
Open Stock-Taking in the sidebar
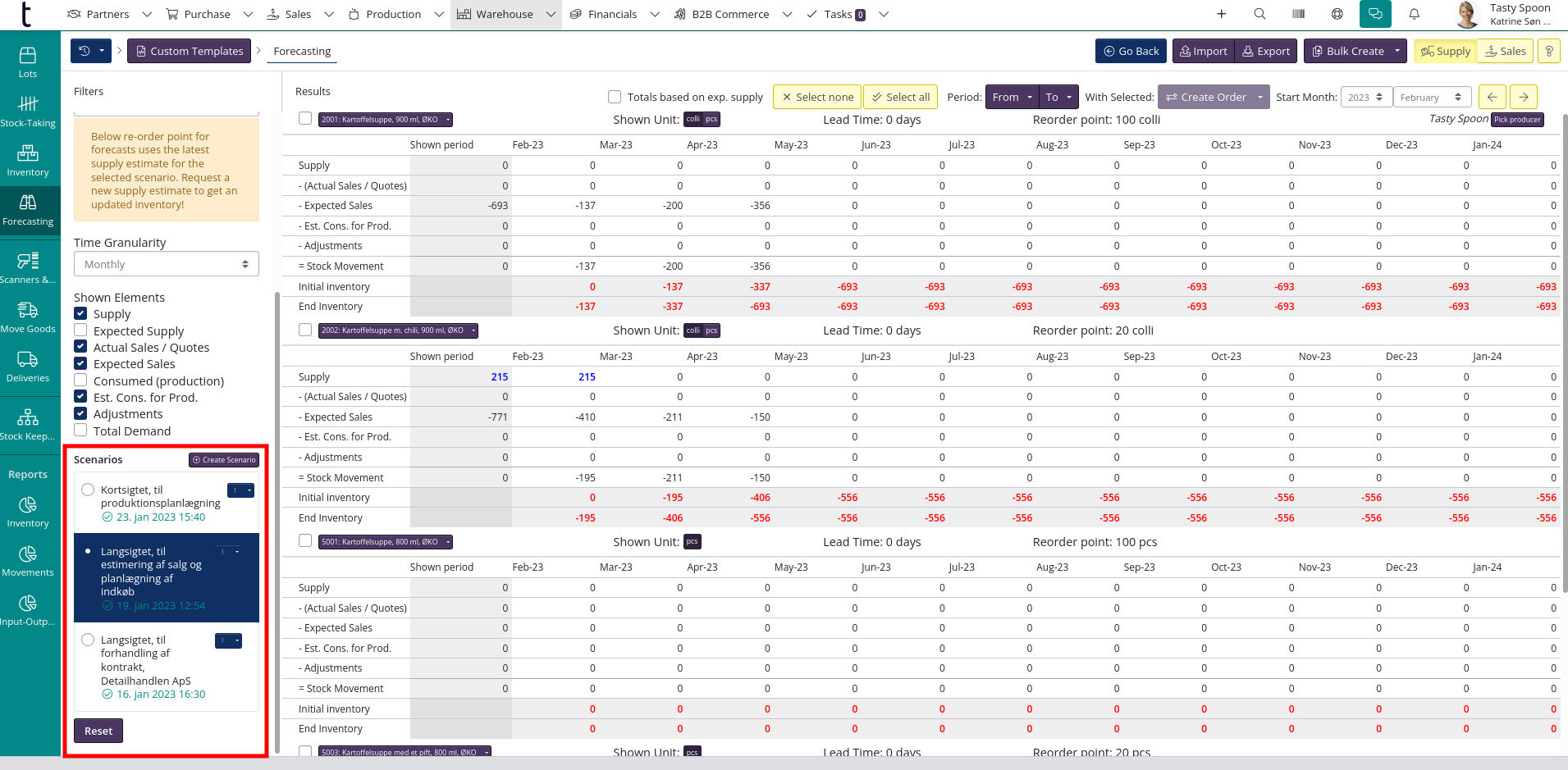point(28,112)
